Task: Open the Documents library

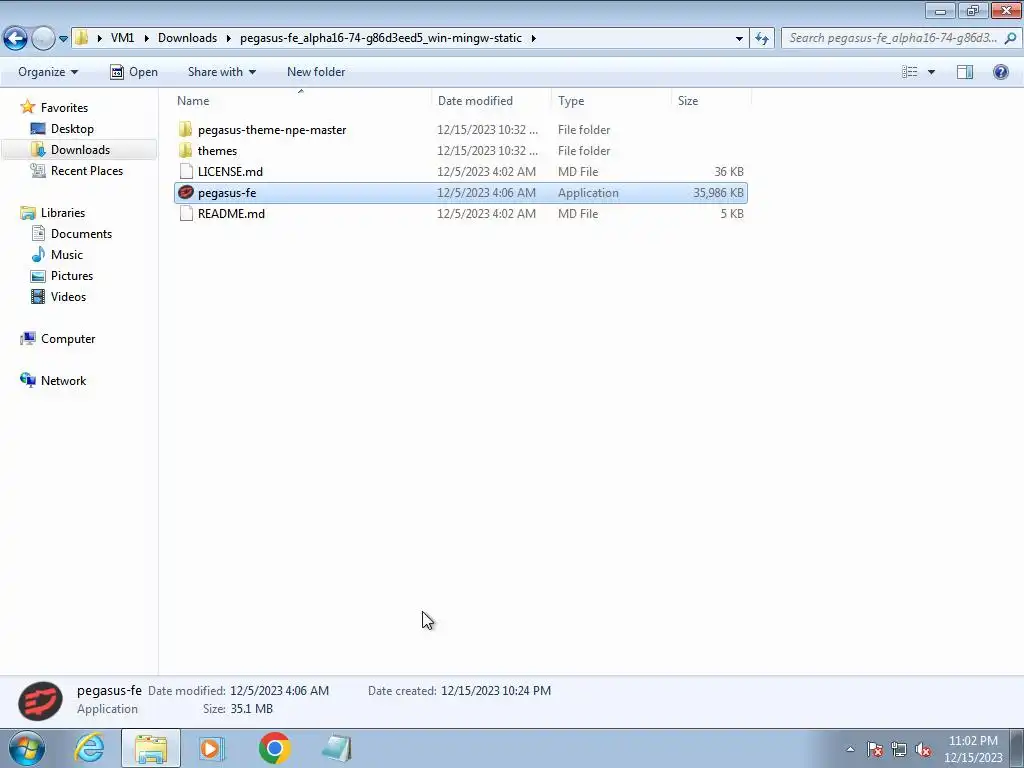Action: [81, 233]
